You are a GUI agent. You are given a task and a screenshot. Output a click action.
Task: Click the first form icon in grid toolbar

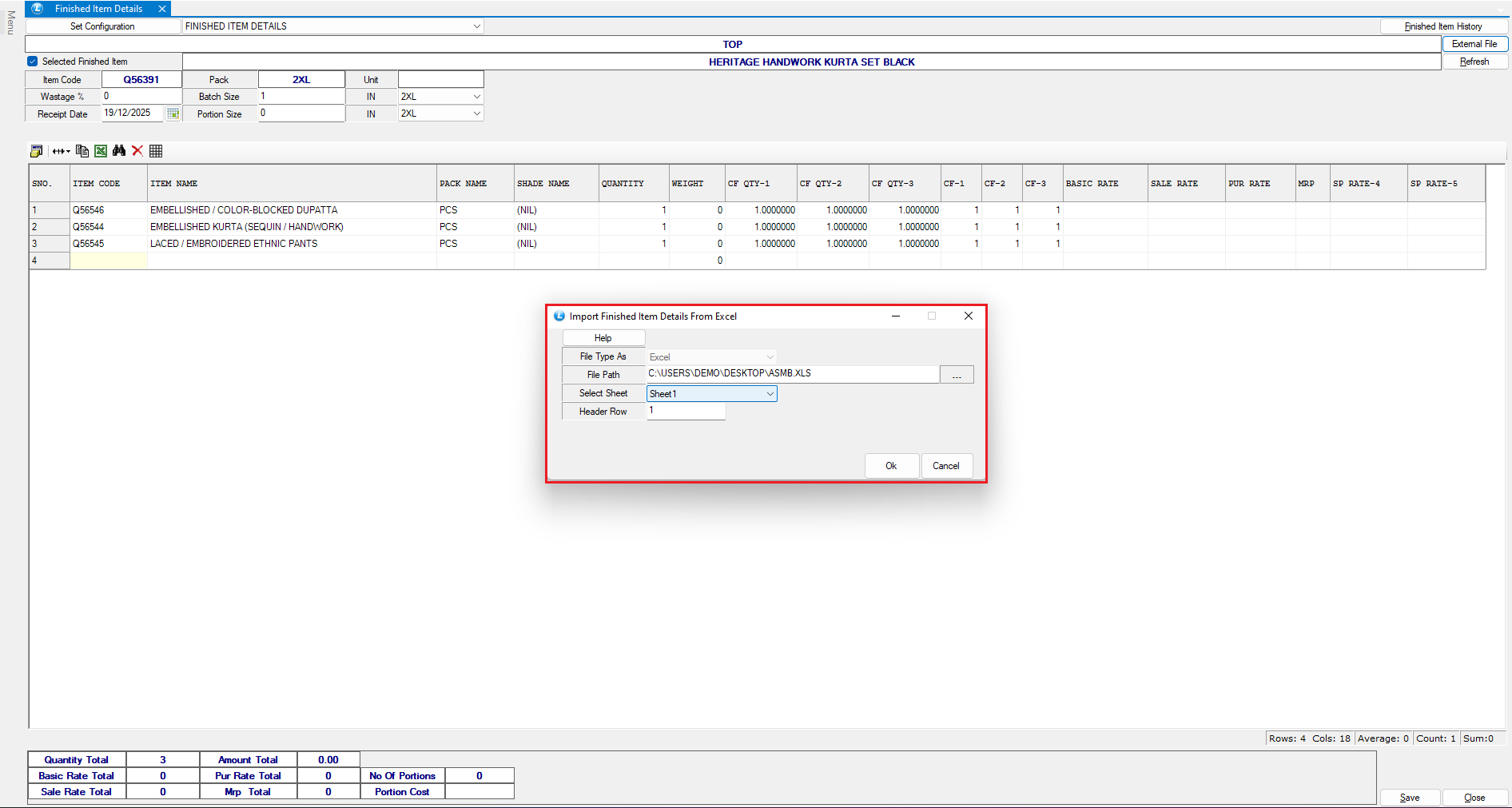click(x=36, y=151)
